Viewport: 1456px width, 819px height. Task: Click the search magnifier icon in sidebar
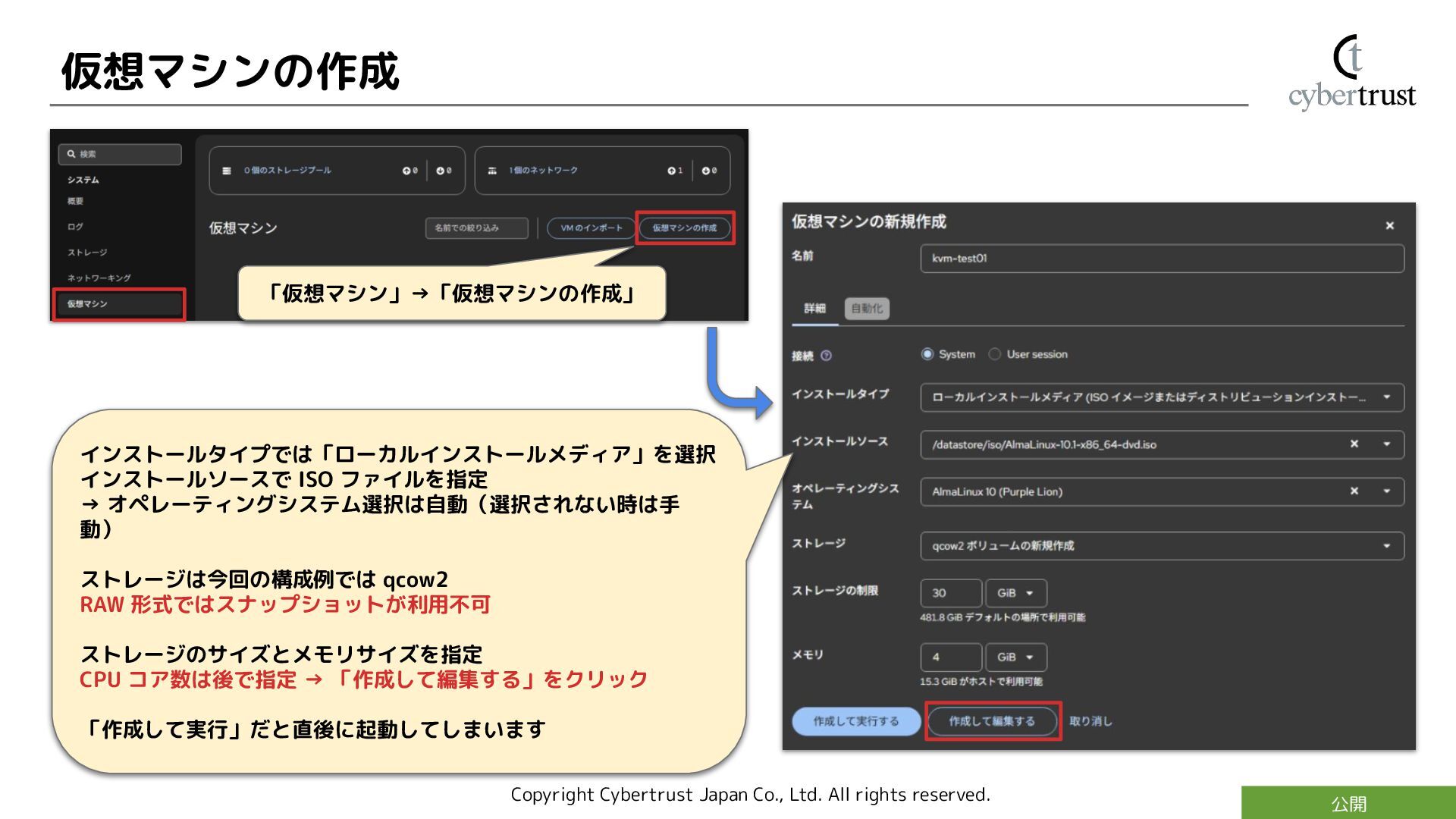click(x=71, y=154)
